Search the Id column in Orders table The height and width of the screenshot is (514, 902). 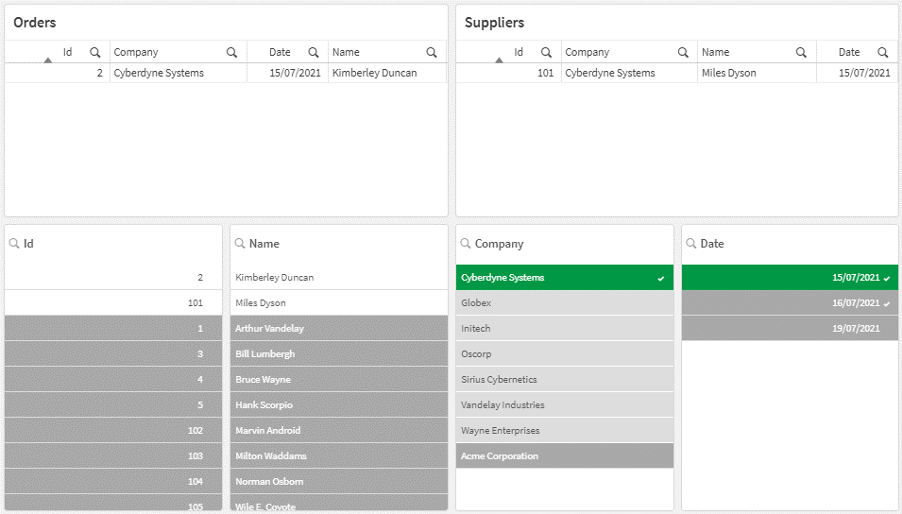point(95,52)
